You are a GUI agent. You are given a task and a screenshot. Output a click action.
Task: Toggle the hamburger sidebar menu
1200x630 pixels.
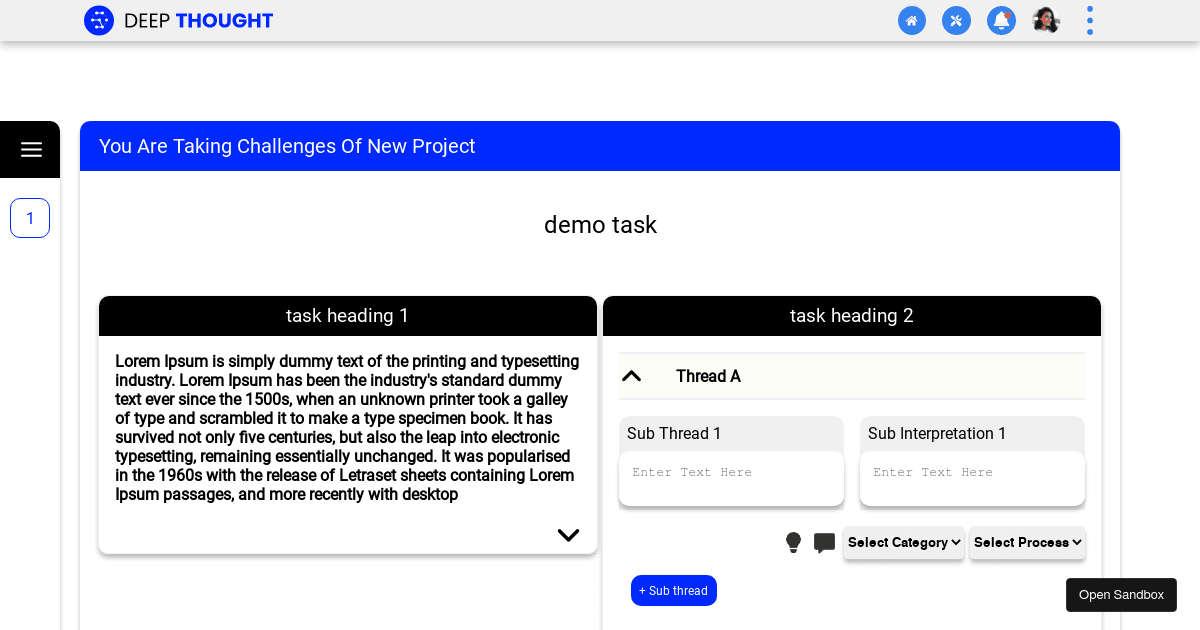pyautogui.click(x=31, y=150)
